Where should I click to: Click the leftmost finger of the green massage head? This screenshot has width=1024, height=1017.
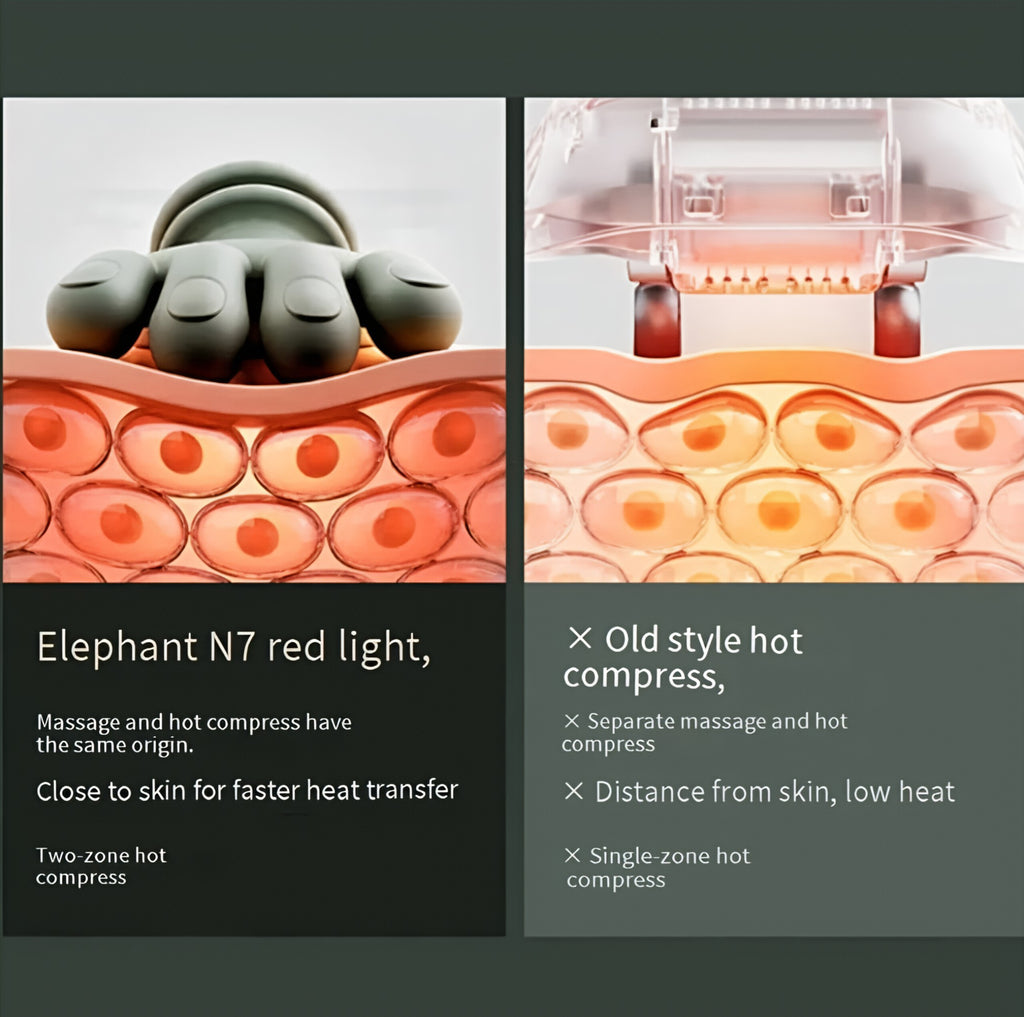coord(101,302)
